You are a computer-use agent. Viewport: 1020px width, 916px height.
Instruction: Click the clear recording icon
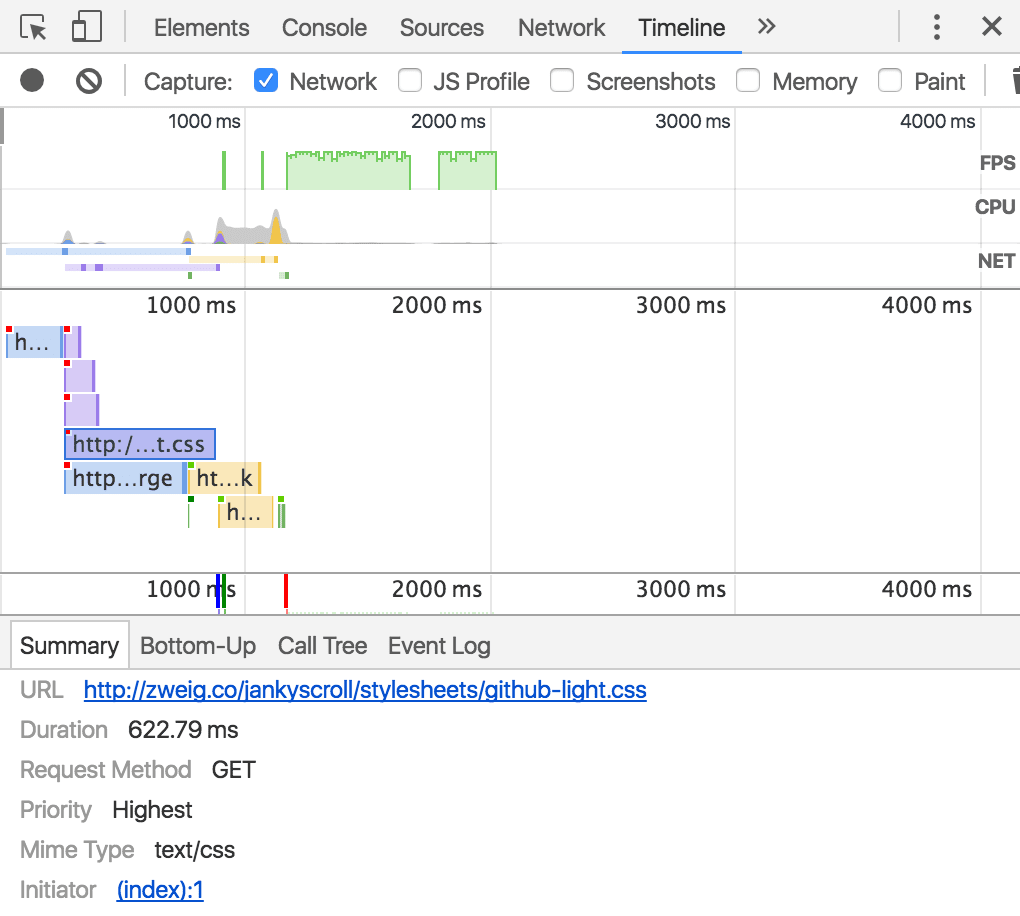tap(90, 81)
